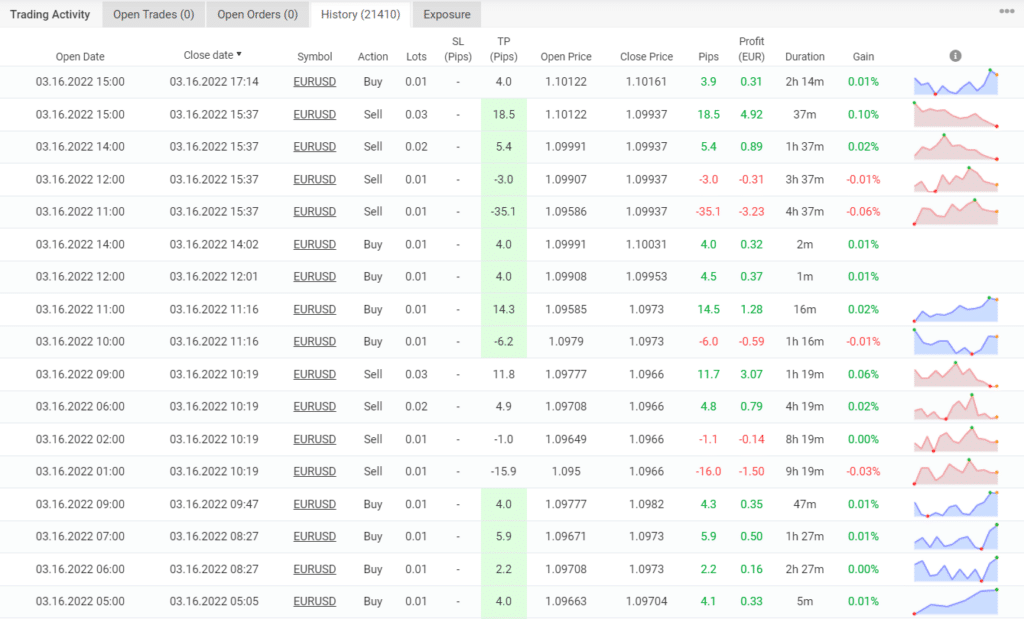Click the info icon above the chart column
The width and height of the screenshot is (1024, 619).
pyautogui.click(x=954, y=57)
